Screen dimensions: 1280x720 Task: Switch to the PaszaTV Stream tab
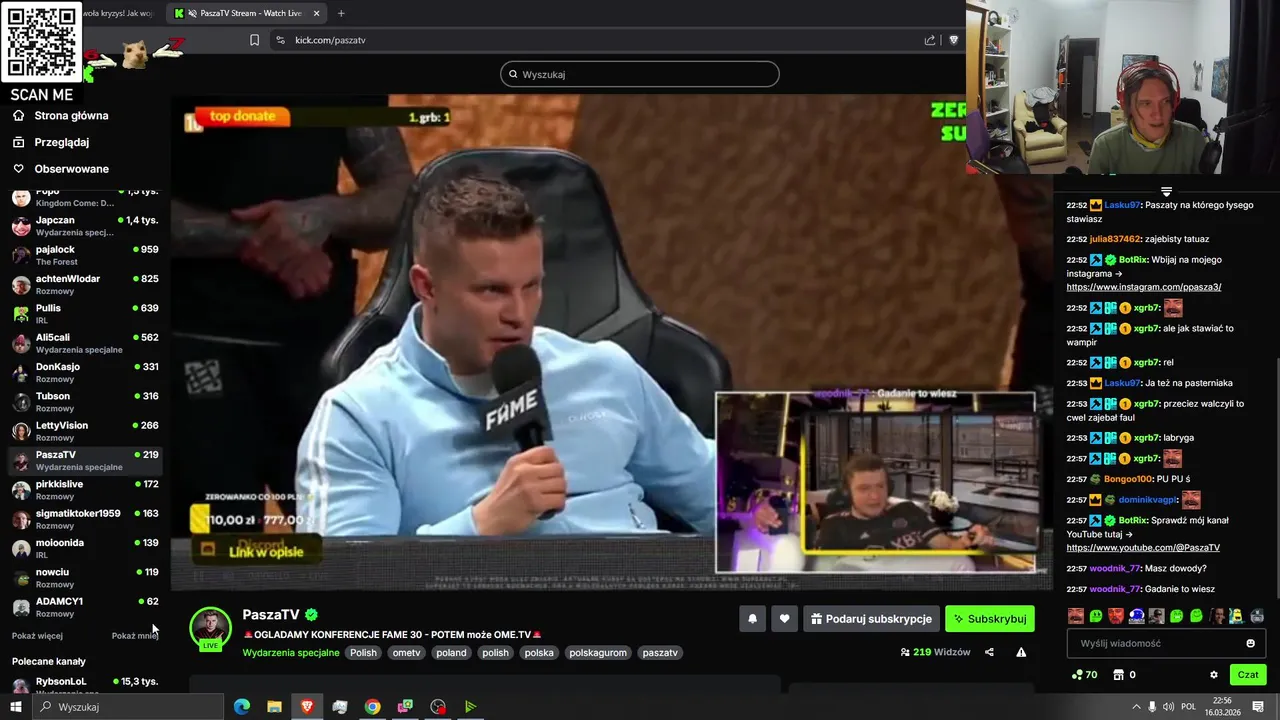[x=248, y=13]
